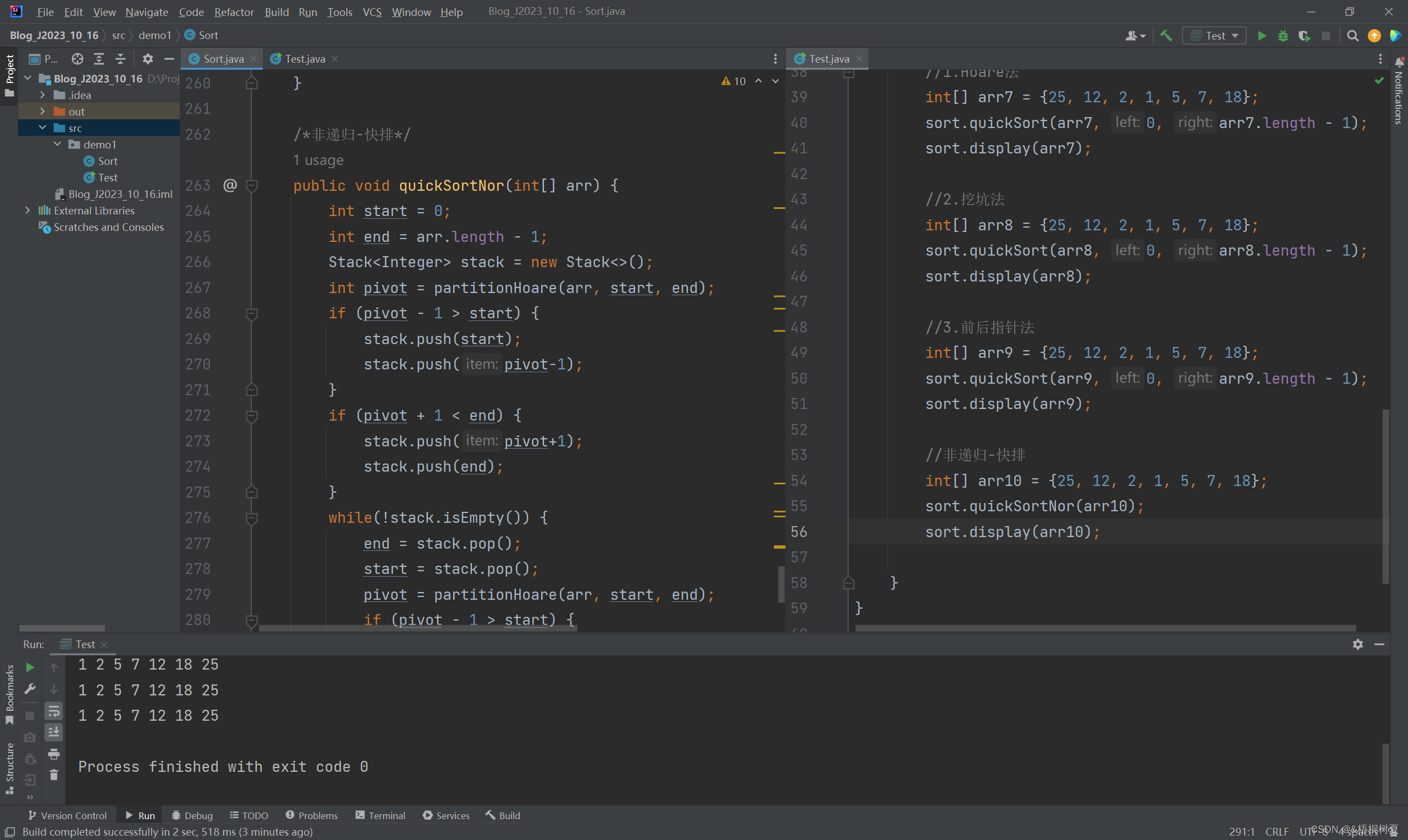
Task: Click Scratches and Consoles node
Action: tap(101, 227)
